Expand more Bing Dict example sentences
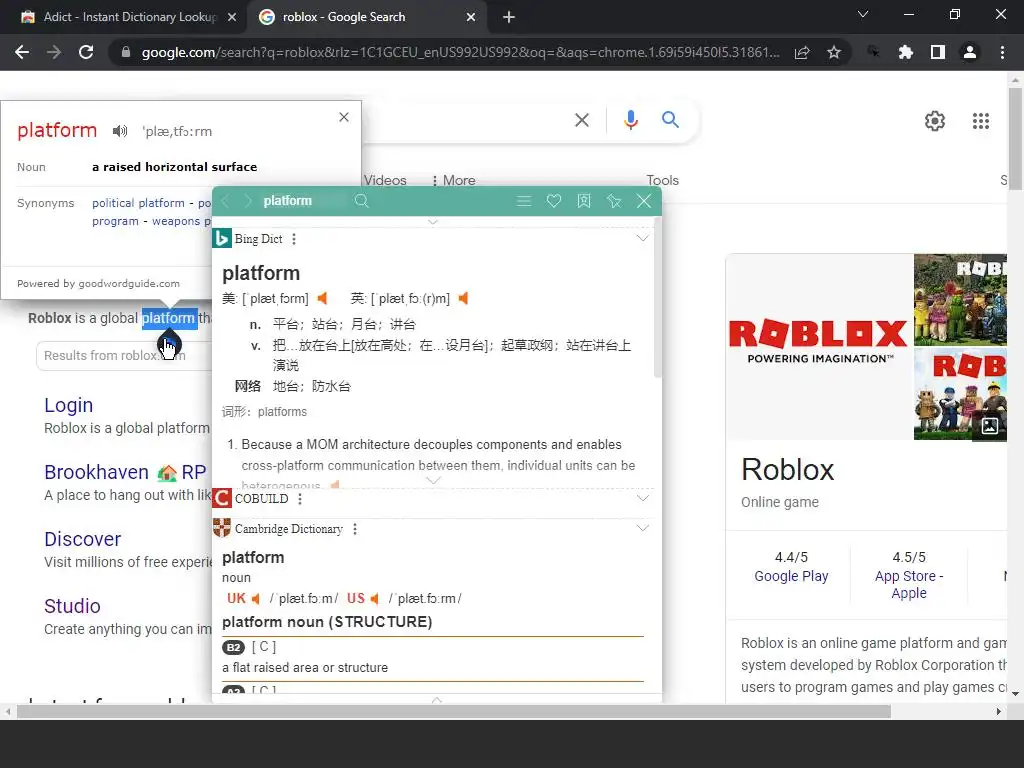Viewport: 1024px width, 768px height. [x=433, y=481]
